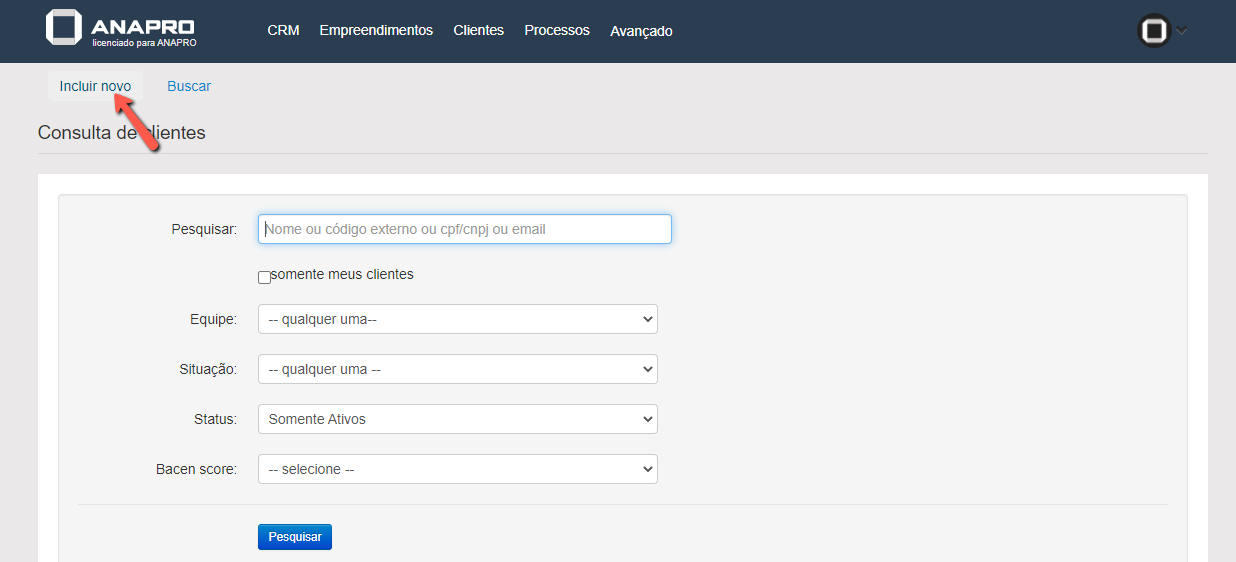
Task: Go to the Avançado menu
Action: (641, 31)
